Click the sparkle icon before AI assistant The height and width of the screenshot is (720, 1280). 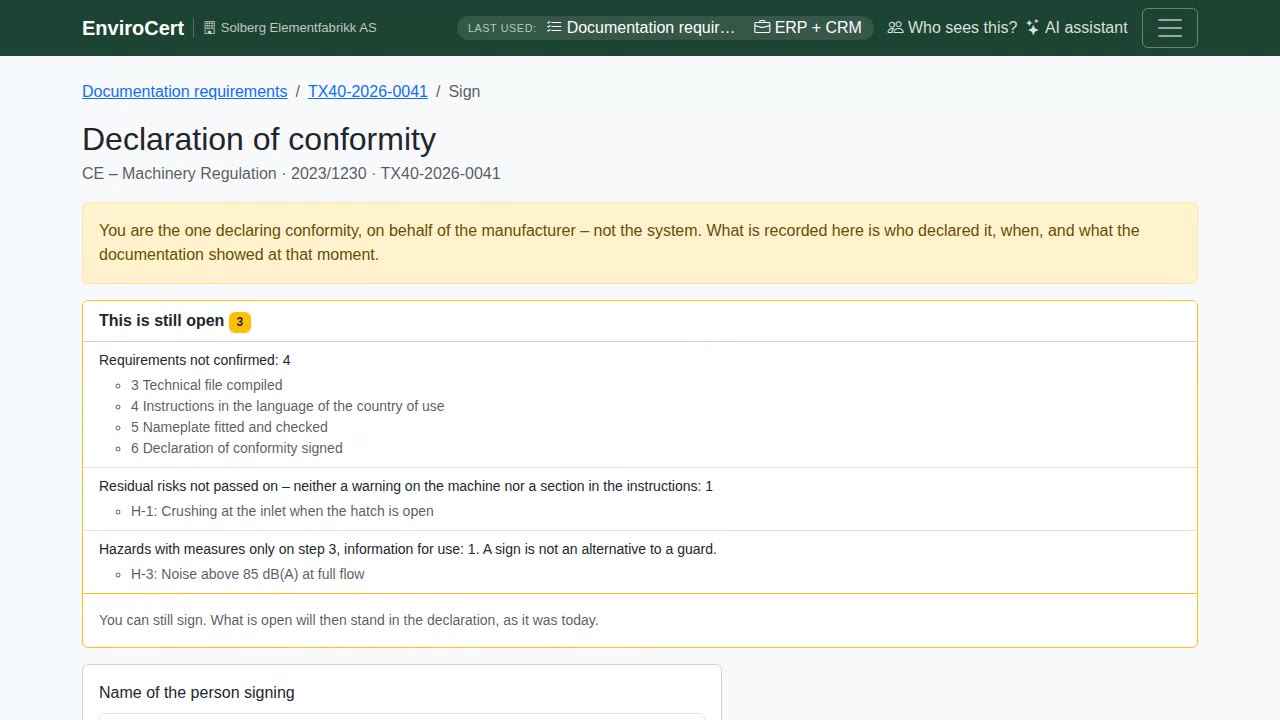(1033, 27)
